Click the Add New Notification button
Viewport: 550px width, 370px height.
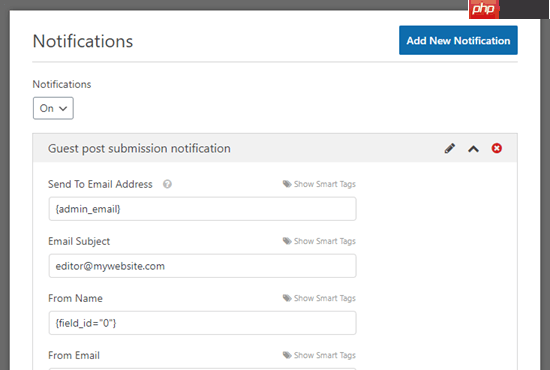[x=458, y=40]
